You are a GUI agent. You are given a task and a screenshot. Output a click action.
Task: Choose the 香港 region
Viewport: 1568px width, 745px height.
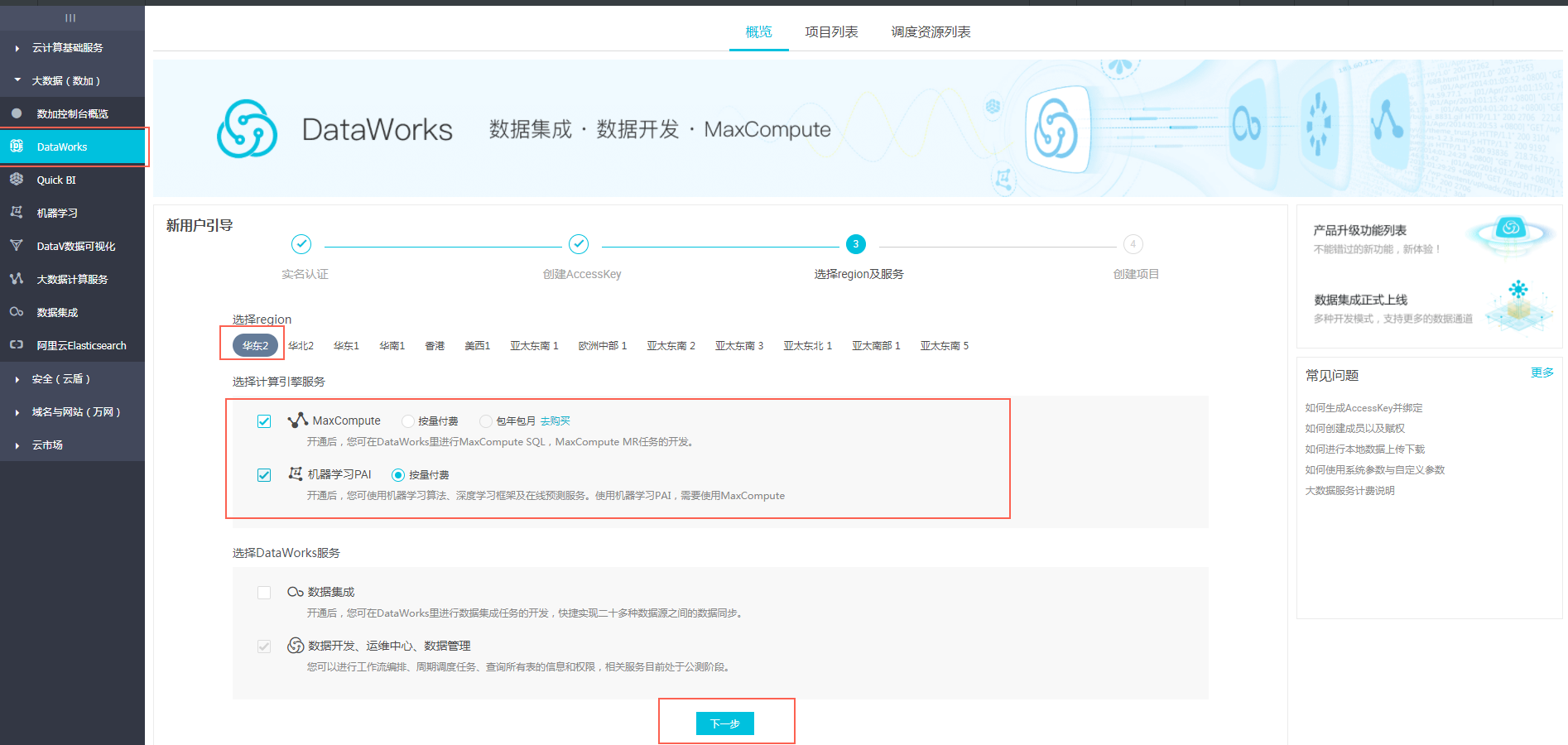[435, 345]
